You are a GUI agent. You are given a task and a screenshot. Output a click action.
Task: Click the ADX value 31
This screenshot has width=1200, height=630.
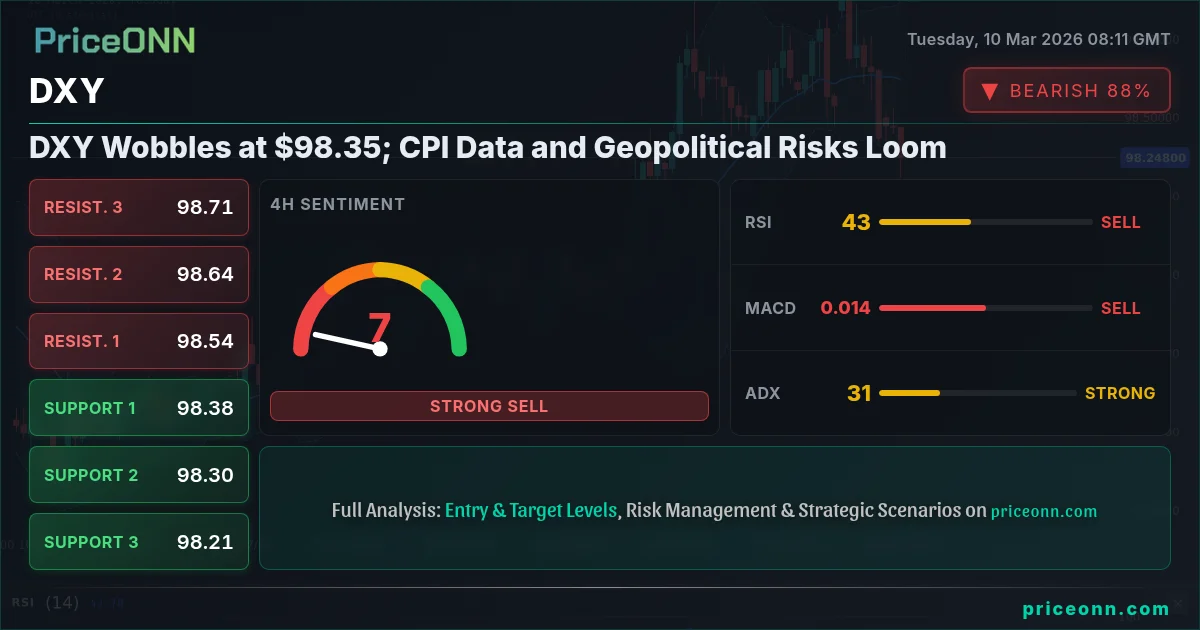tap(859, 393)
